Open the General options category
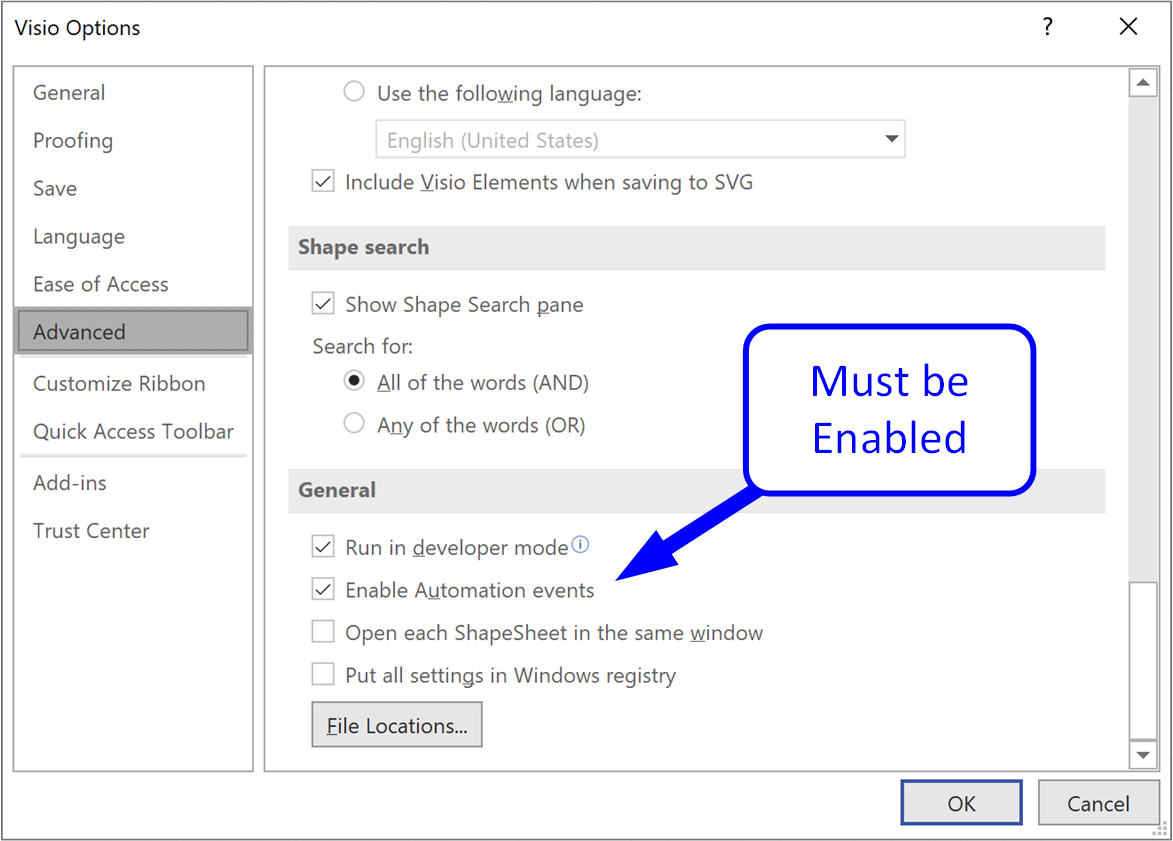The height and width of the screenshot is (841, 1173). click(133, 93)
